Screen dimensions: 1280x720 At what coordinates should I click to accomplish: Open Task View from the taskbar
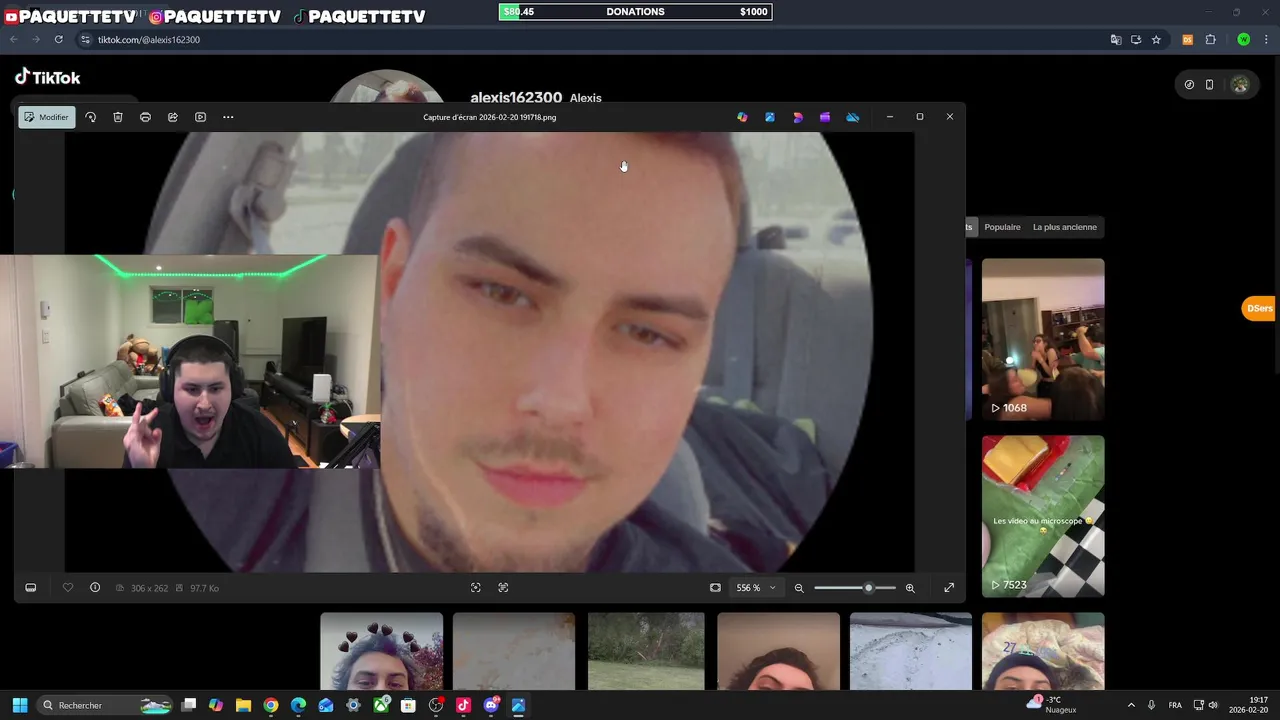click(x=188, y=705)
